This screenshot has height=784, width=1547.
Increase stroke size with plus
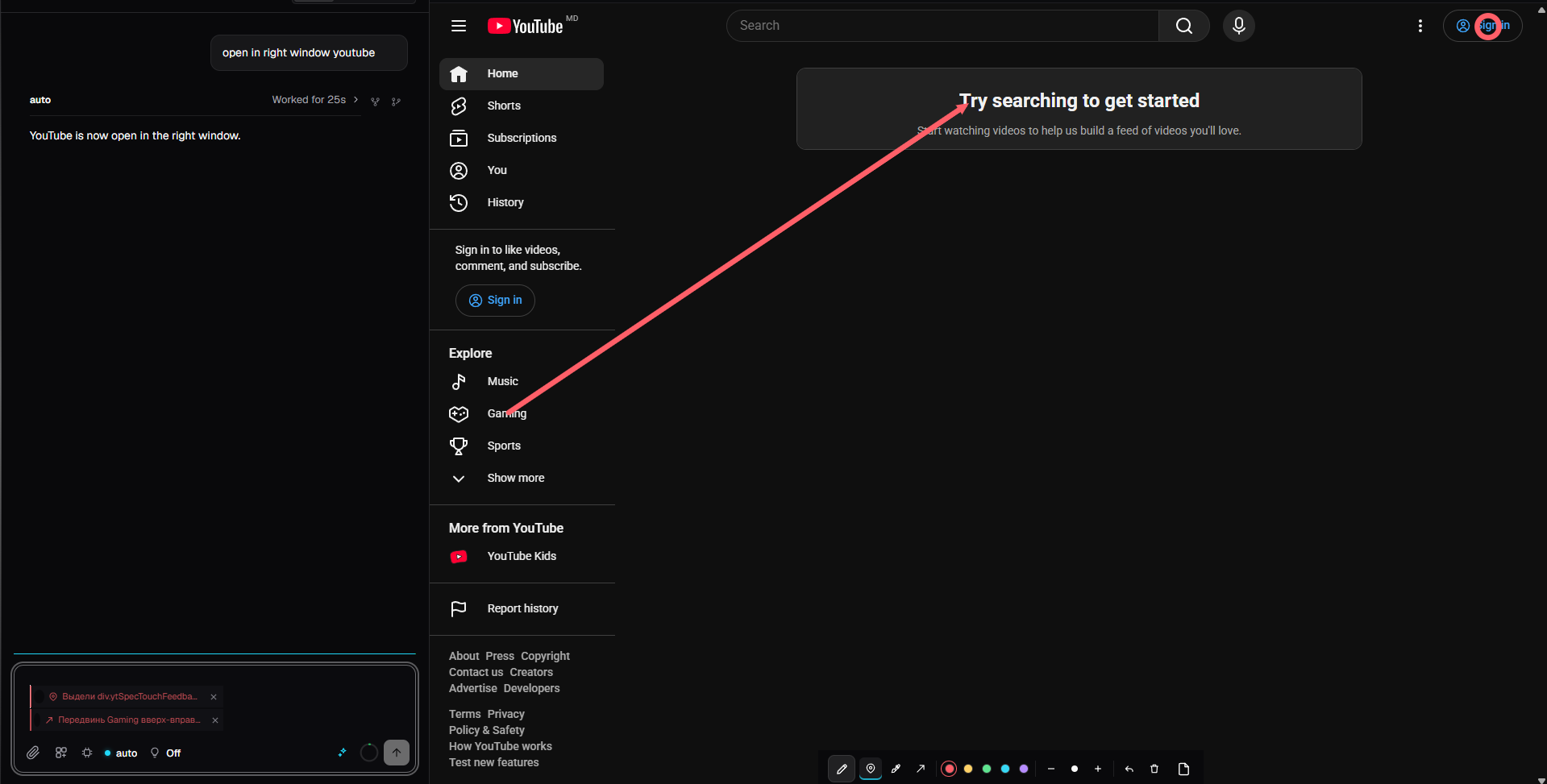(1098, 769)
